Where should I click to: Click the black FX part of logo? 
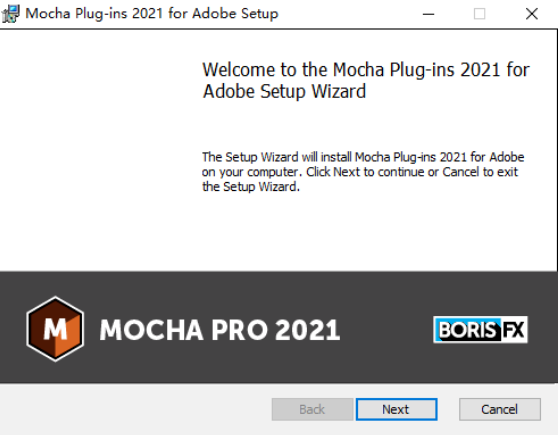point(514,330)
